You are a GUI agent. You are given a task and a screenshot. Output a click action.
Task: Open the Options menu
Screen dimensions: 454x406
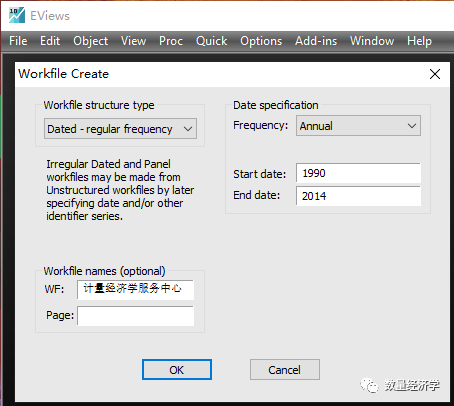point(261,41)
